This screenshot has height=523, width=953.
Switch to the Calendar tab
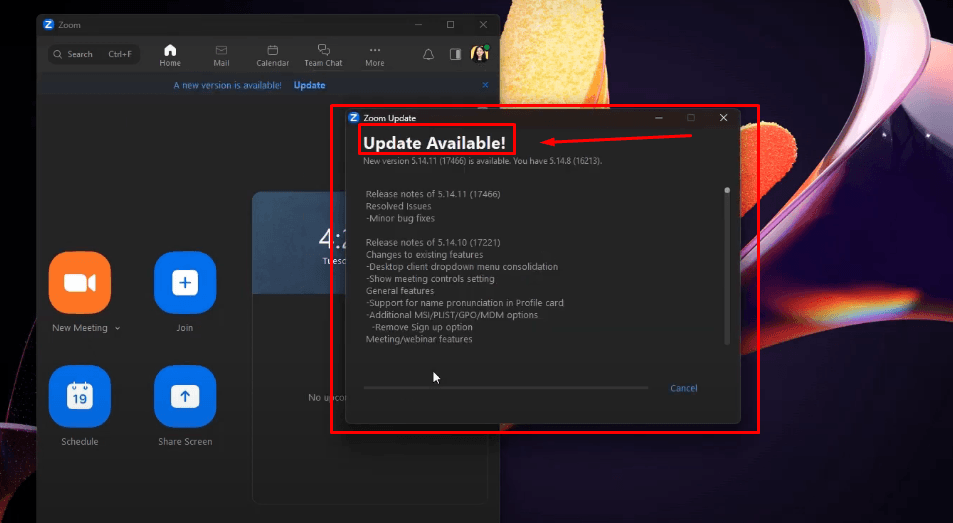(272, 55)
